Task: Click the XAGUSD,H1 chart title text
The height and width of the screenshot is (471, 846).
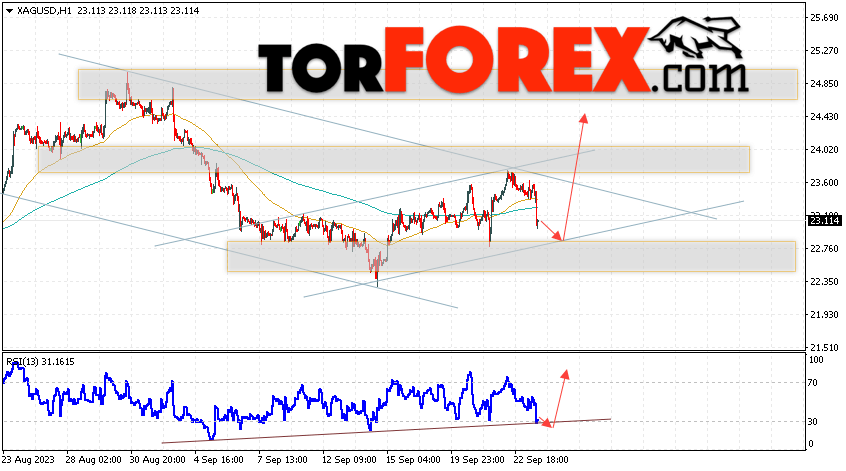Action: tap(44, 11)
